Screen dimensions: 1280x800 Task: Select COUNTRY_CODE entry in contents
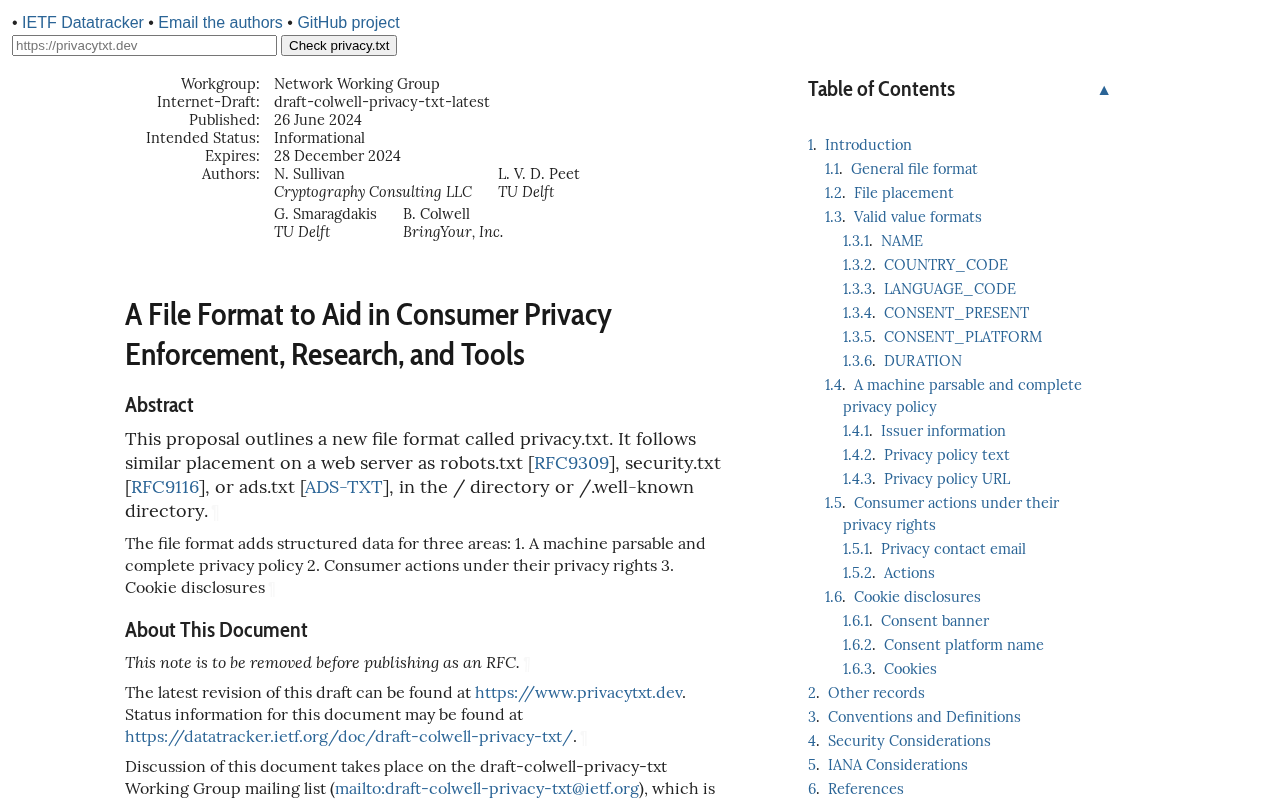946,265
